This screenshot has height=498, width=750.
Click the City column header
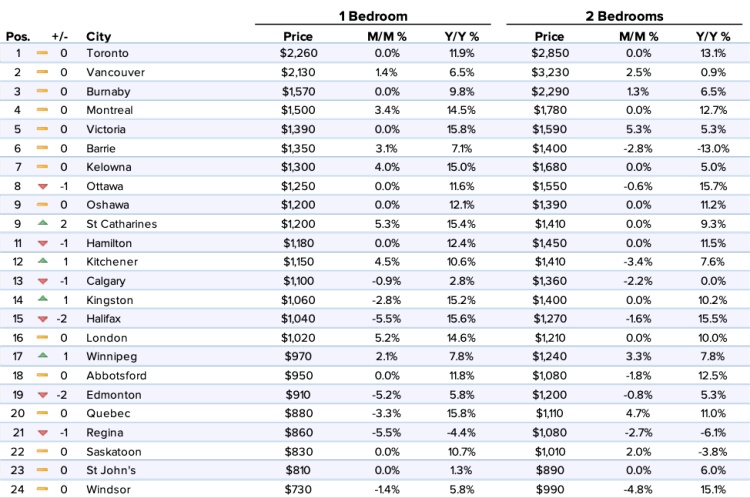[x=99, y=36]
